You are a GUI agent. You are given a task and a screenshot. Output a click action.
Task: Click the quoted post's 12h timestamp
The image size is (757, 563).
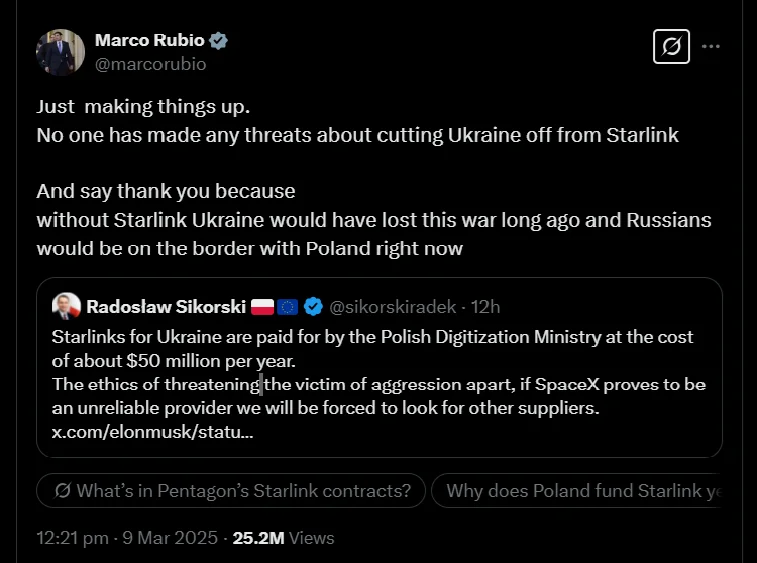click(486, 305)
